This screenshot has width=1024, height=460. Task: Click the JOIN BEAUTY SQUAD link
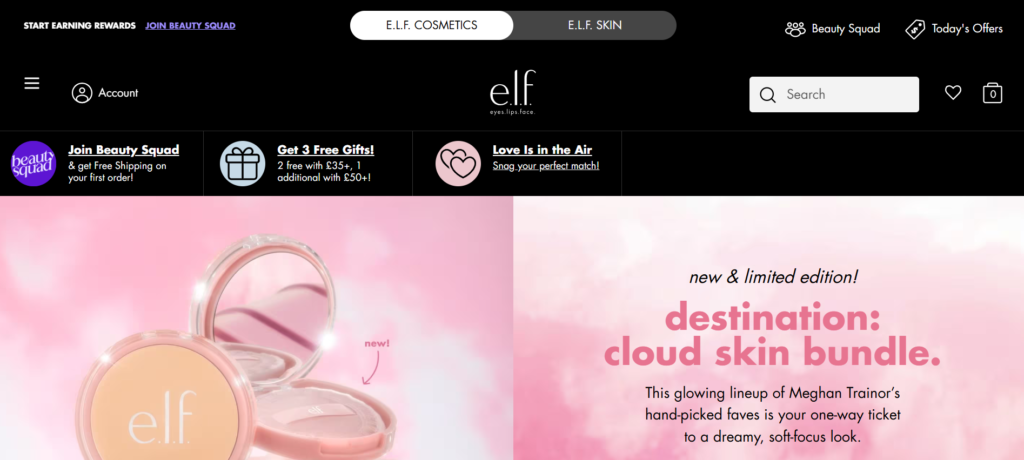tap(190, 26)
